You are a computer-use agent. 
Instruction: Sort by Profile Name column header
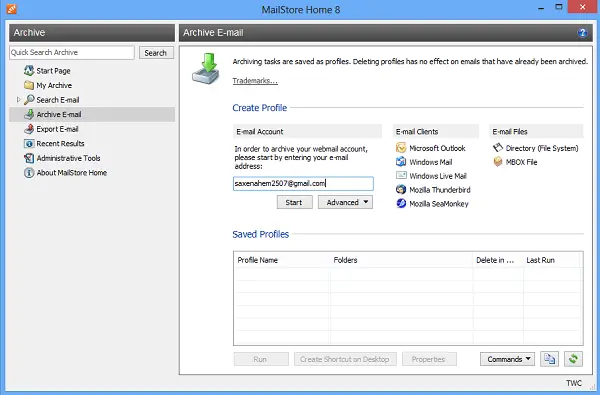pyautogui.click(x=282, y=260)
